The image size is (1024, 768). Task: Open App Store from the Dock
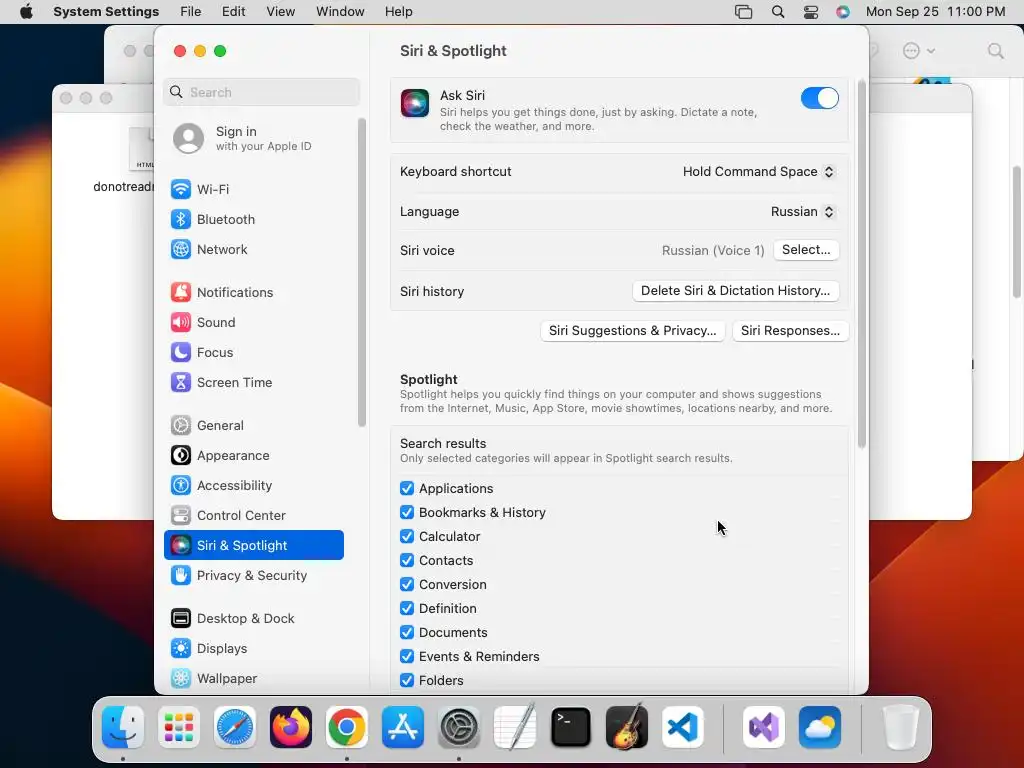click(403, 727)
